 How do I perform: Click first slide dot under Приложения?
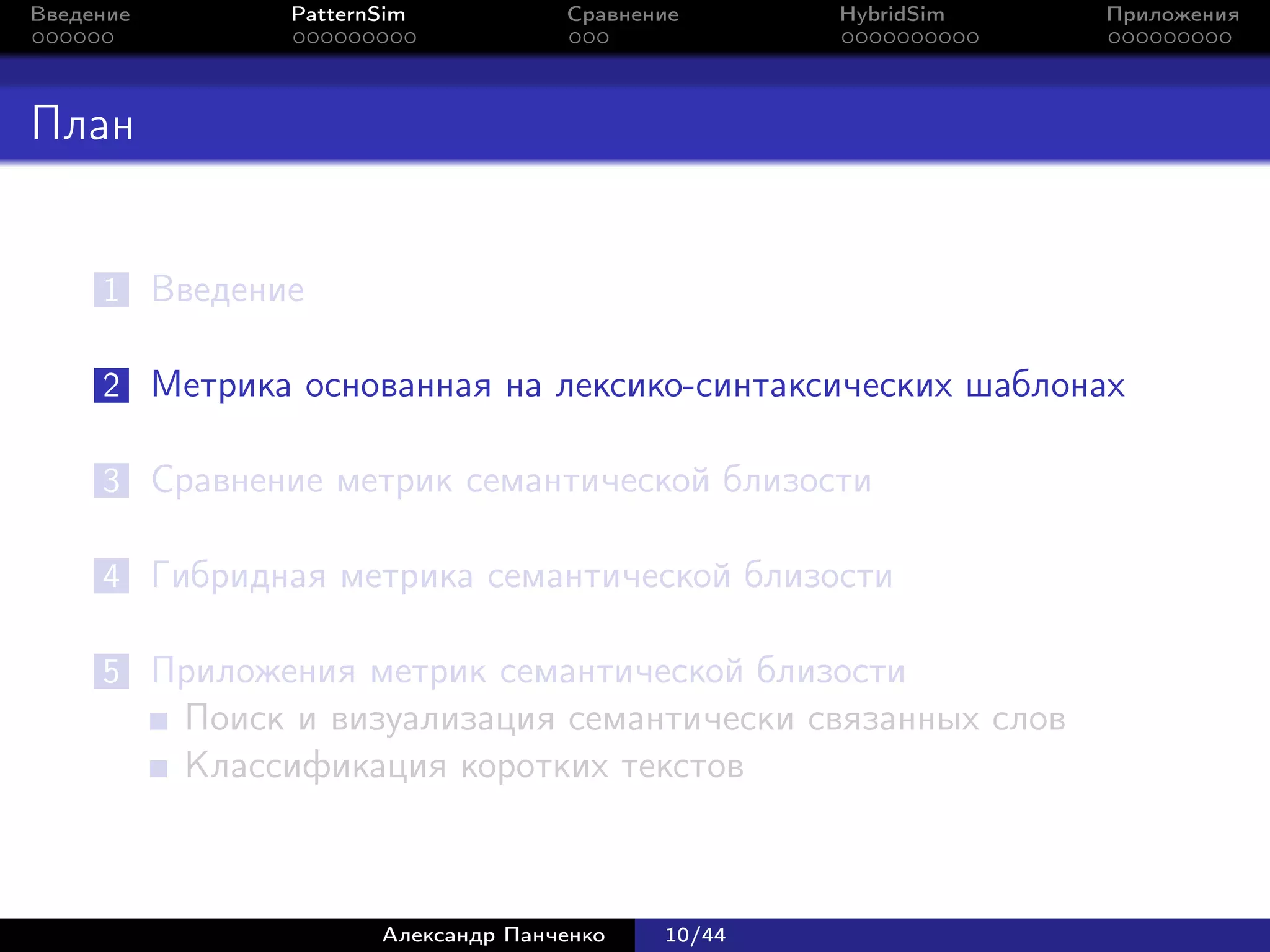click(x=1114, y=38)
